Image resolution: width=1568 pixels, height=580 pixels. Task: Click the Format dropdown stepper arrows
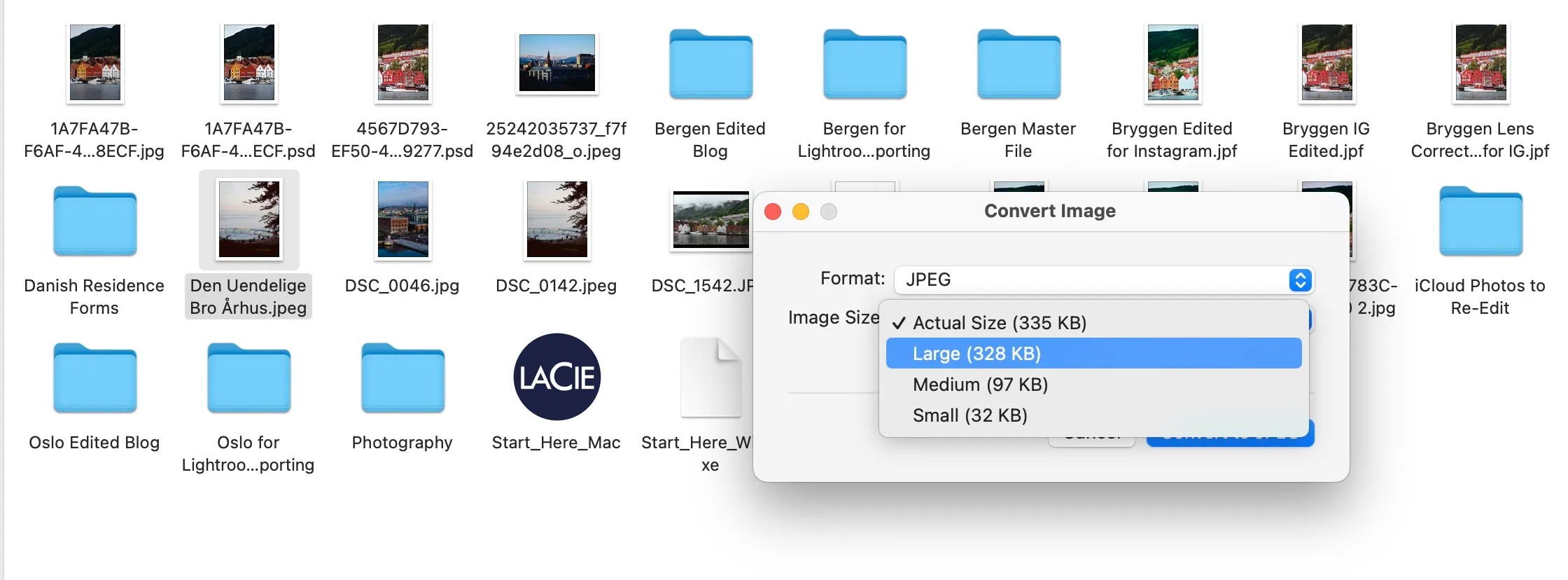click(1300, 279)
